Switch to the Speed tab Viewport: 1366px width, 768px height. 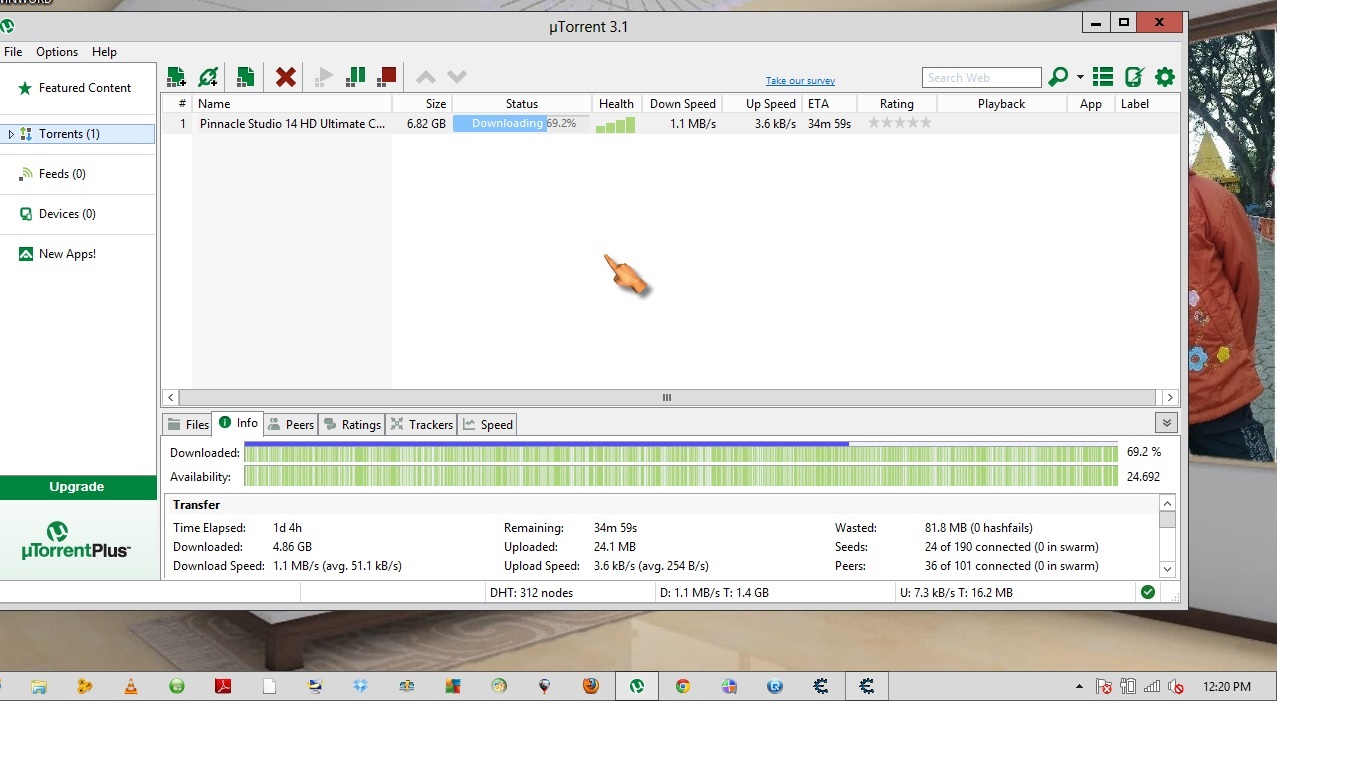coord(488,425)
